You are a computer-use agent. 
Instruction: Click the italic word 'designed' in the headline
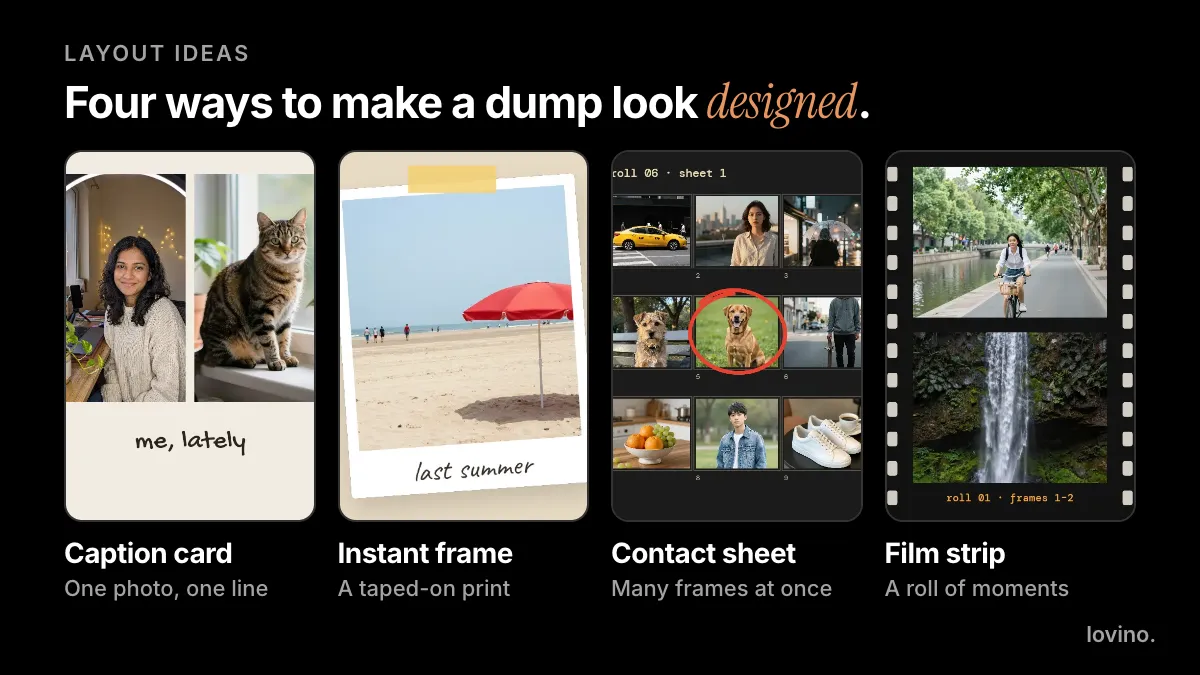point(782,102)
